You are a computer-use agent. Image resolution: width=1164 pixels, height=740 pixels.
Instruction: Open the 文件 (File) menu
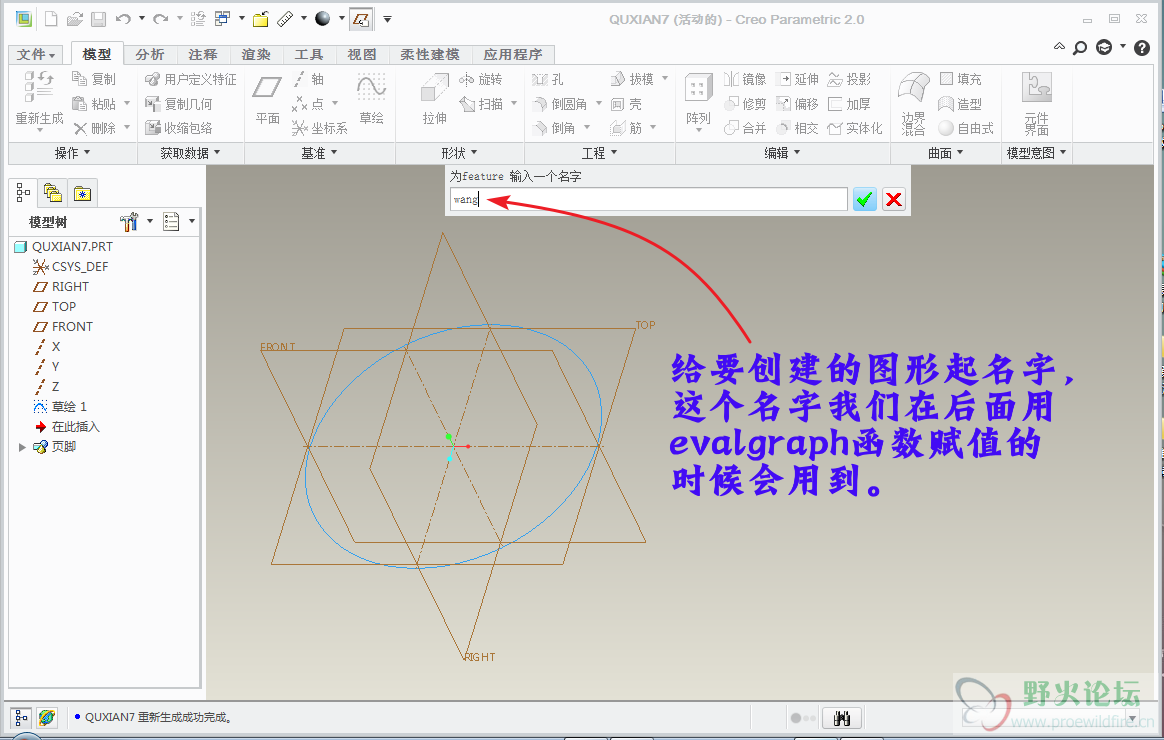coord(36,54)
